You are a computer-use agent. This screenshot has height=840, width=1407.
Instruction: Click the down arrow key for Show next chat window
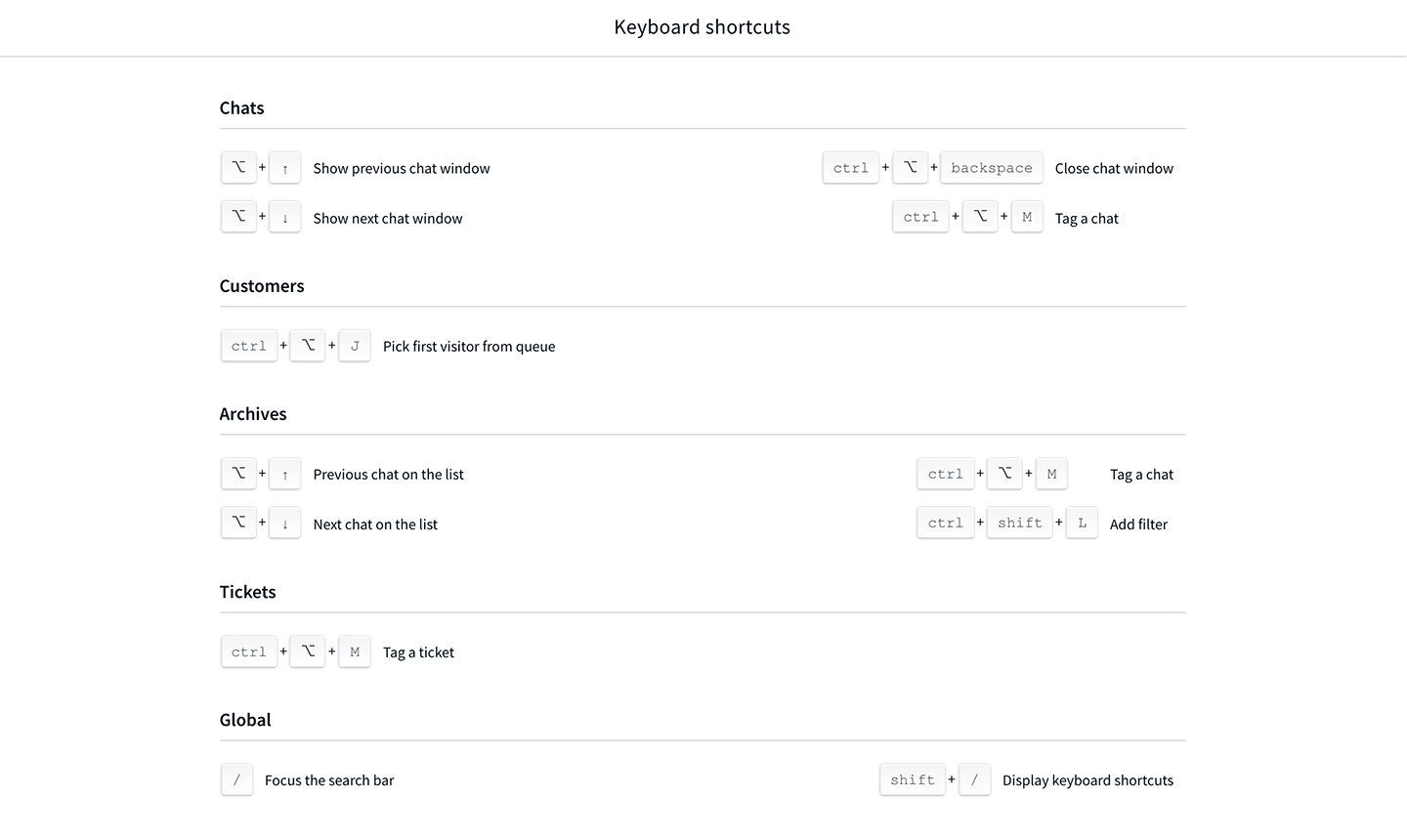click(x=284, y=217)
